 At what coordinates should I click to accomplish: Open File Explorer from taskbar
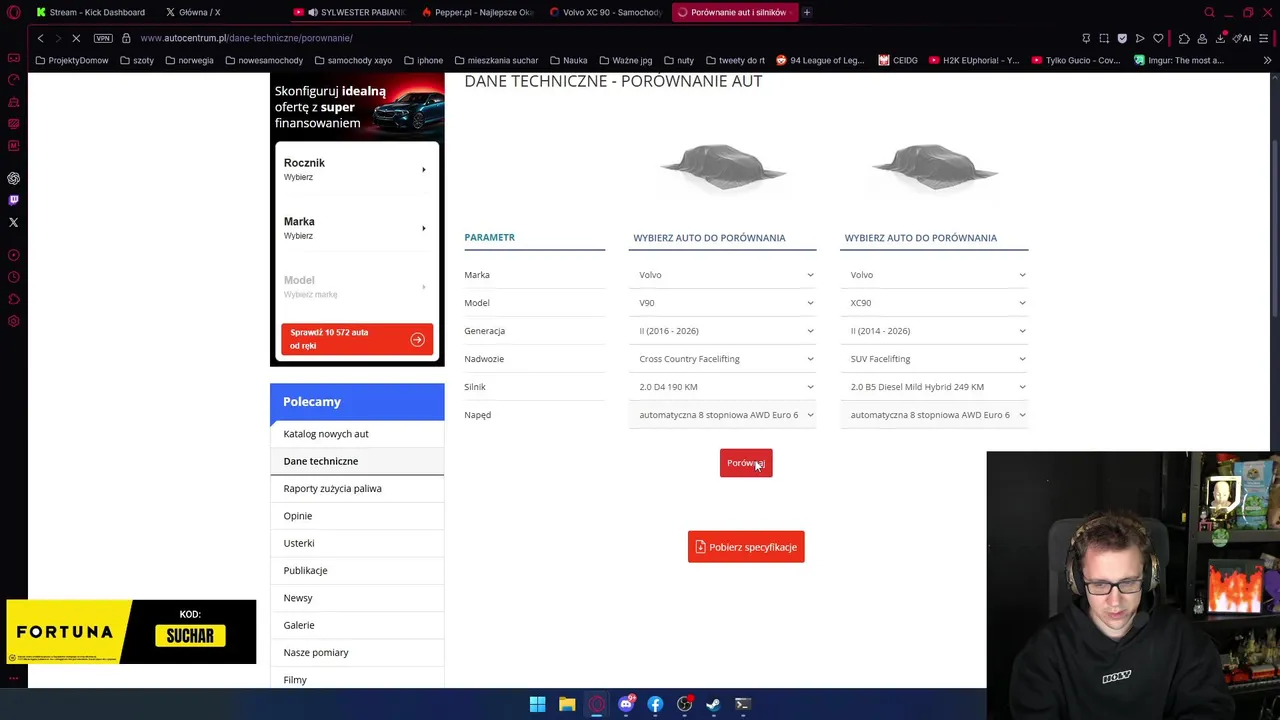567,704
